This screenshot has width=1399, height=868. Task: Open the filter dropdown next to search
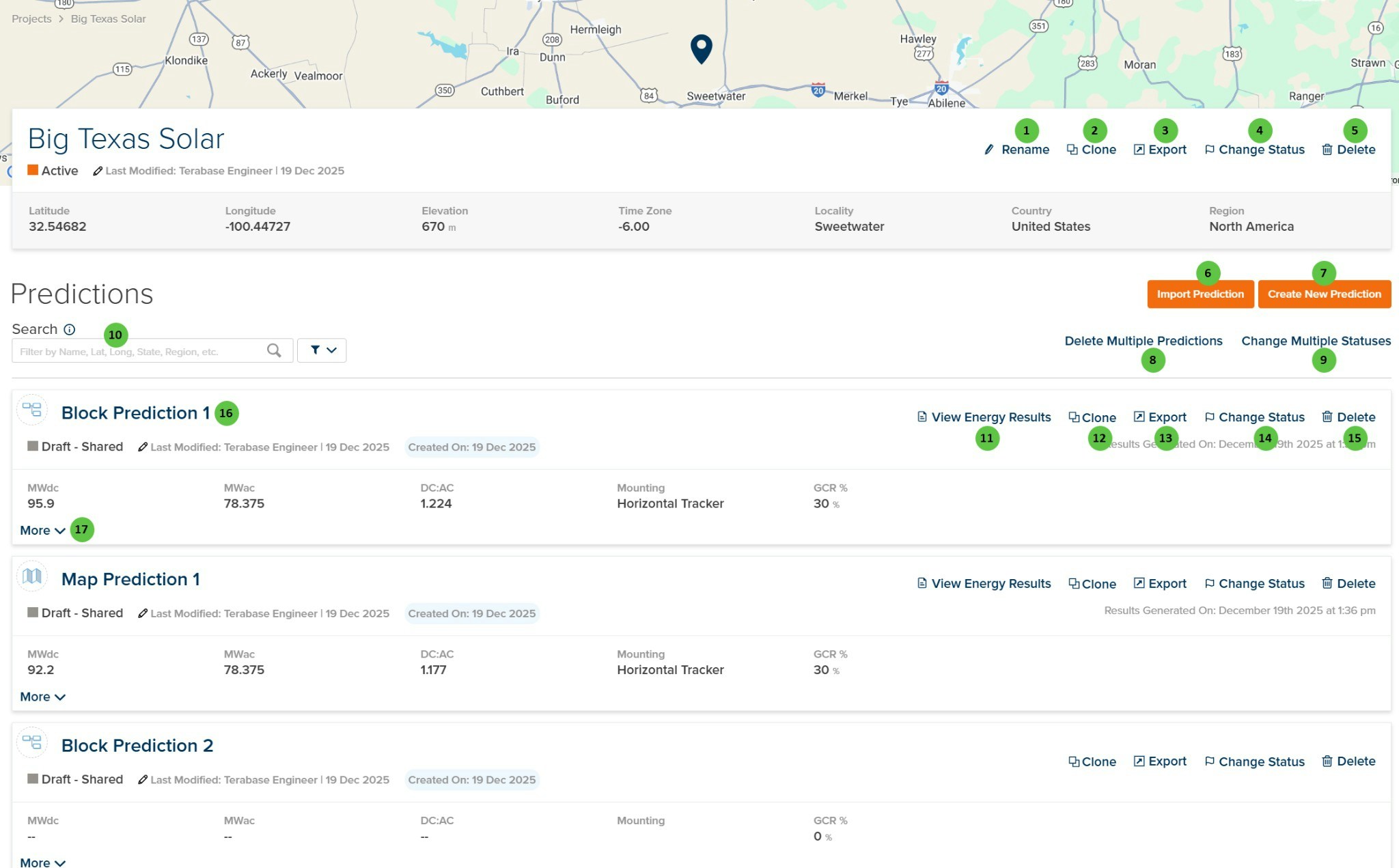[x=321, y=350]
